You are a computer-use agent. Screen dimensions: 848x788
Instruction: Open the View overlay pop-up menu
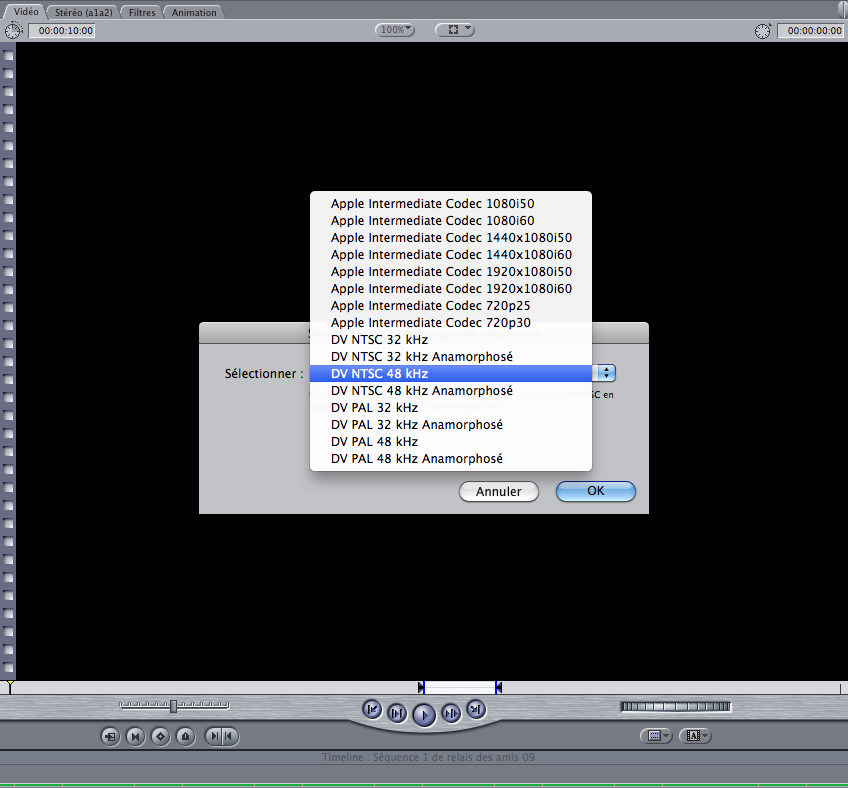[x=455, y=30]
